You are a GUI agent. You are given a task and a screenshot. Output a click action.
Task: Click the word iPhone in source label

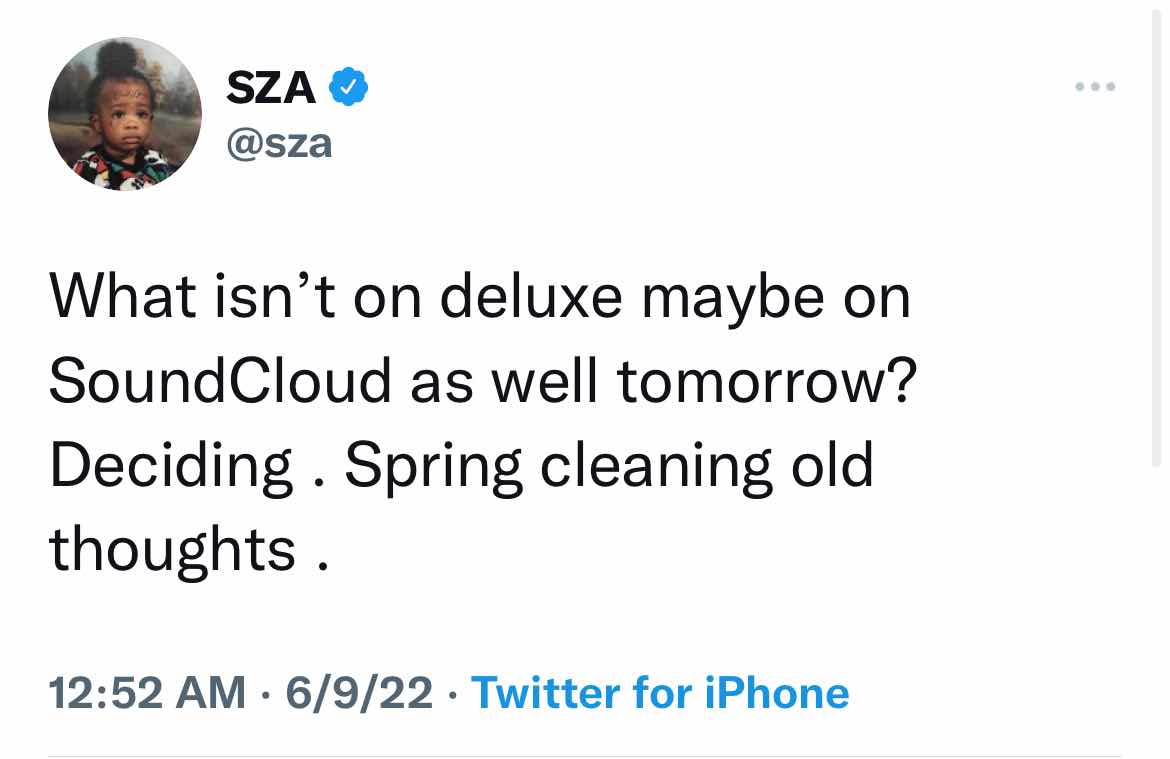777,692
